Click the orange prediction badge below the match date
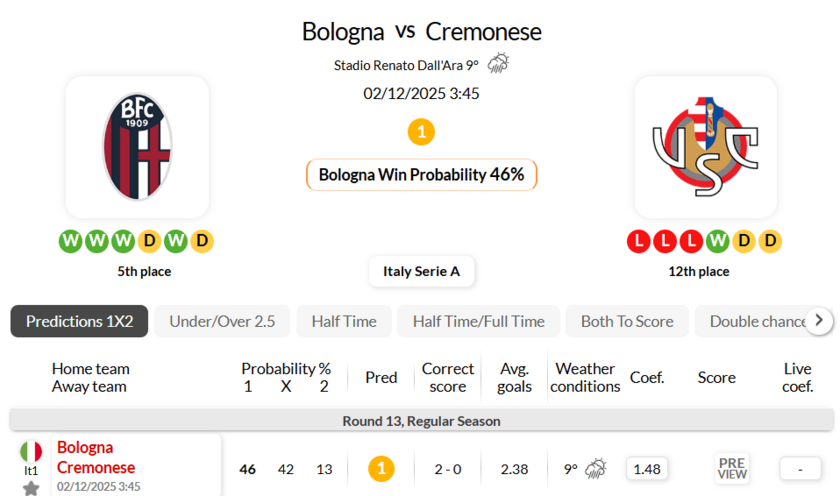The height and width of the screenshot is (496, 840). tap(421, 132)
